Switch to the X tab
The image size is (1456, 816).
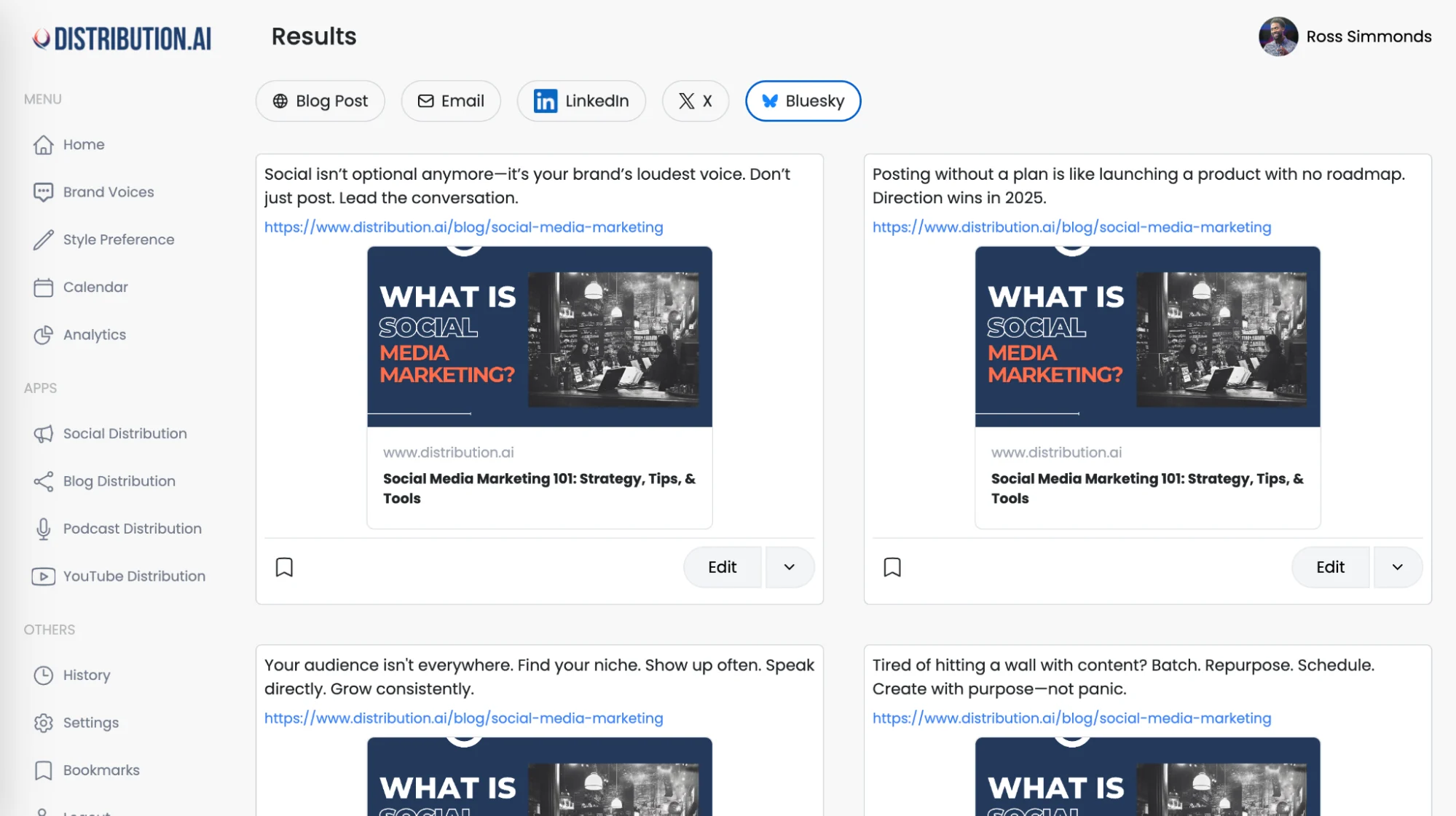696,101
